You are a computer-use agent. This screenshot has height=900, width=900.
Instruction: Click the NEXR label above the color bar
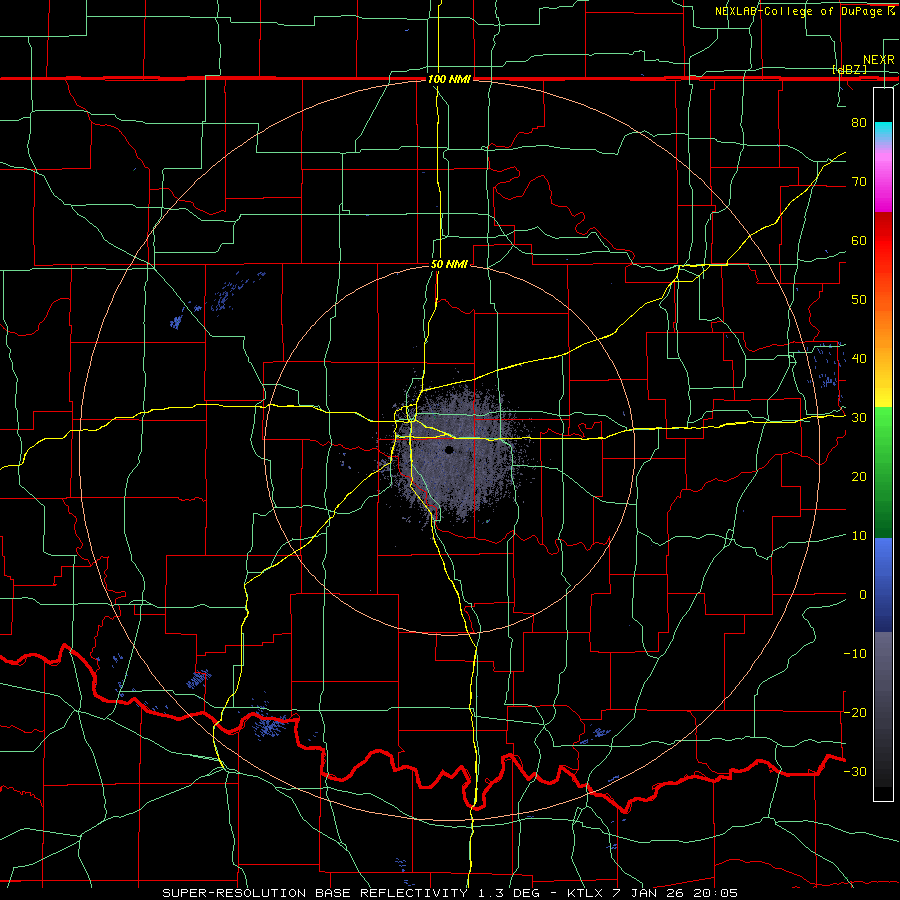click(x=878, y=60)
